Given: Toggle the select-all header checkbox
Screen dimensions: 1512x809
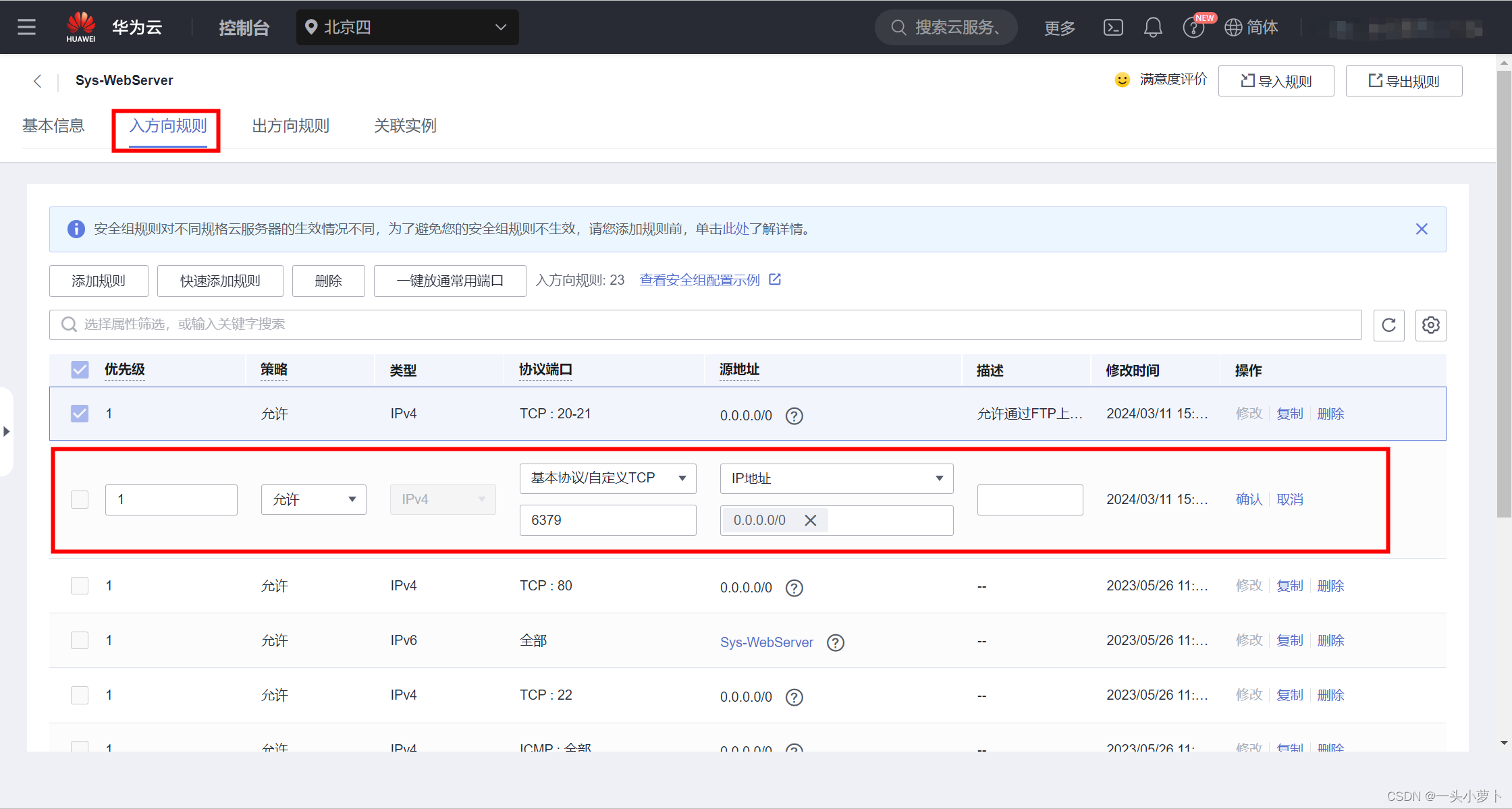Looking at the screenshot, I should click(x=80, y=369).
